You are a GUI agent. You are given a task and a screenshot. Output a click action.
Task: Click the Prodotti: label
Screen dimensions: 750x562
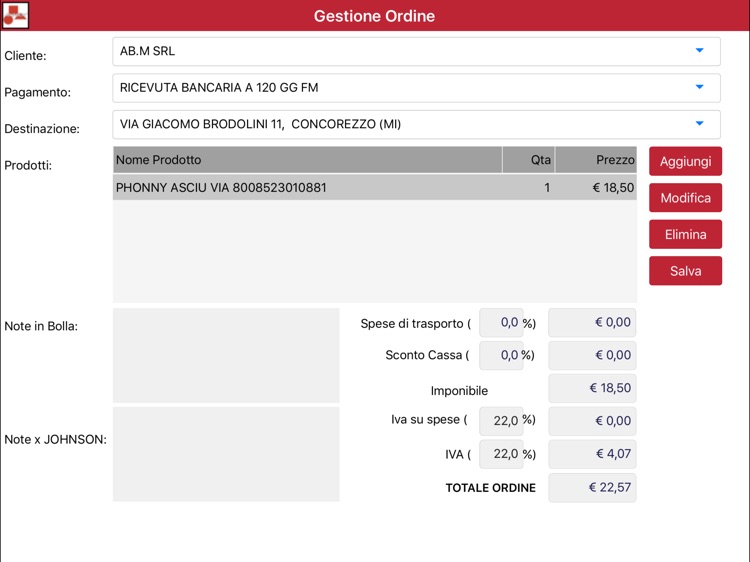click(28, 165)
